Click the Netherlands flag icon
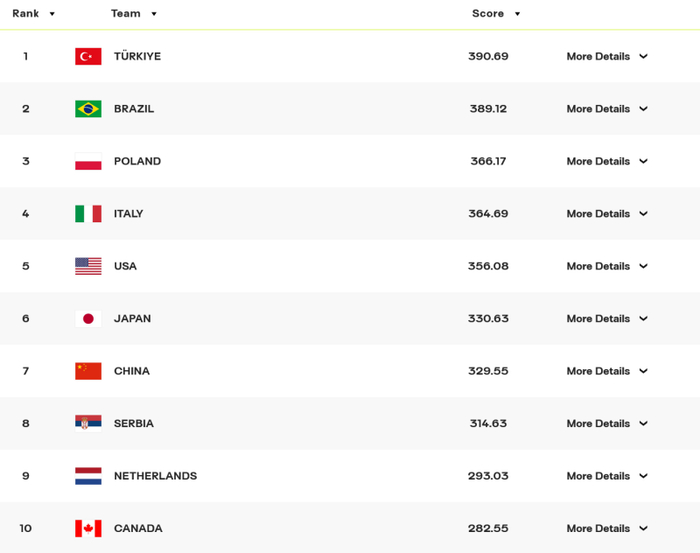 tap(88, 476)
